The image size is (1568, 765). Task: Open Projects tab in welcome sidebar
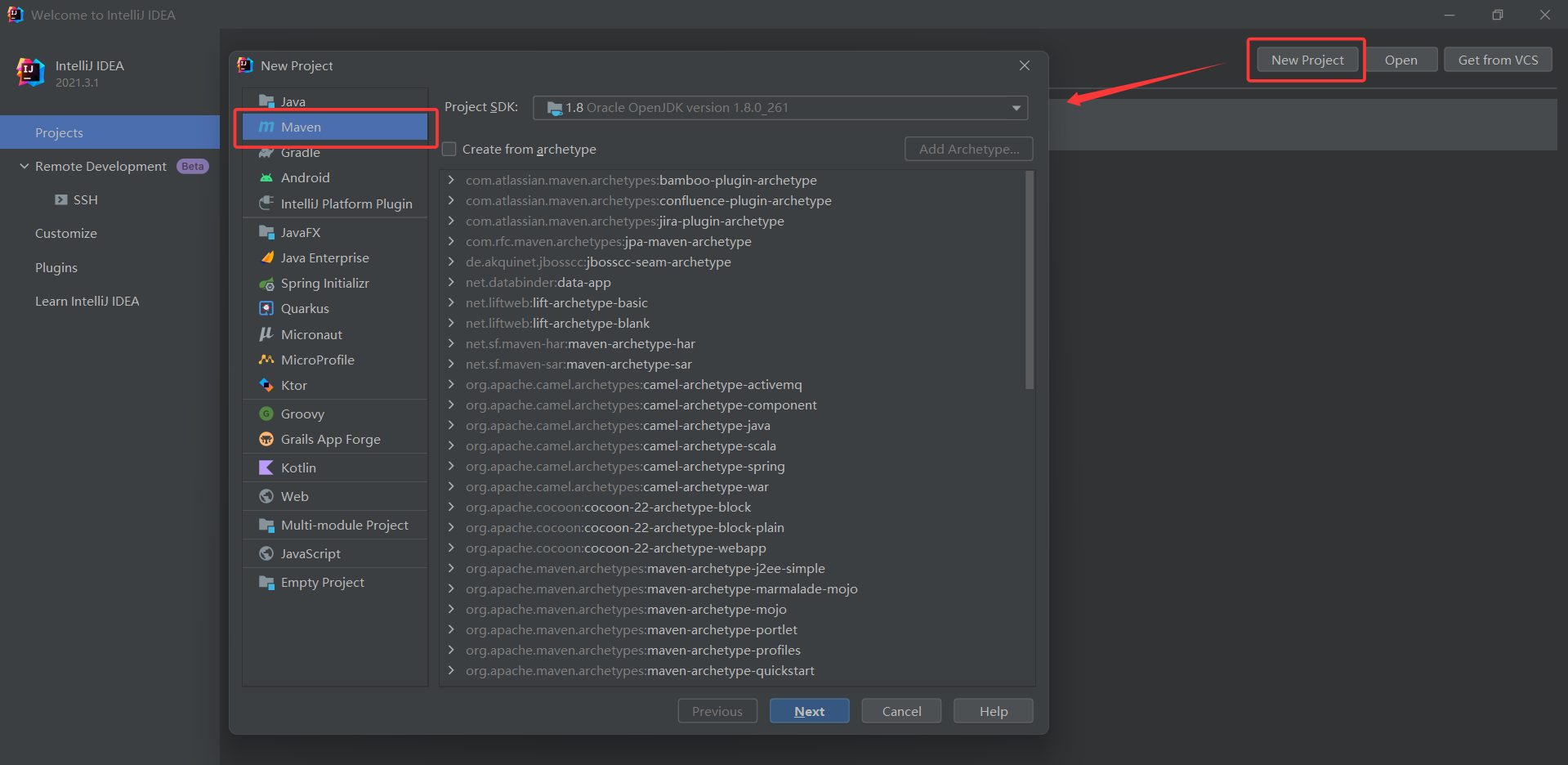[109, 132]
